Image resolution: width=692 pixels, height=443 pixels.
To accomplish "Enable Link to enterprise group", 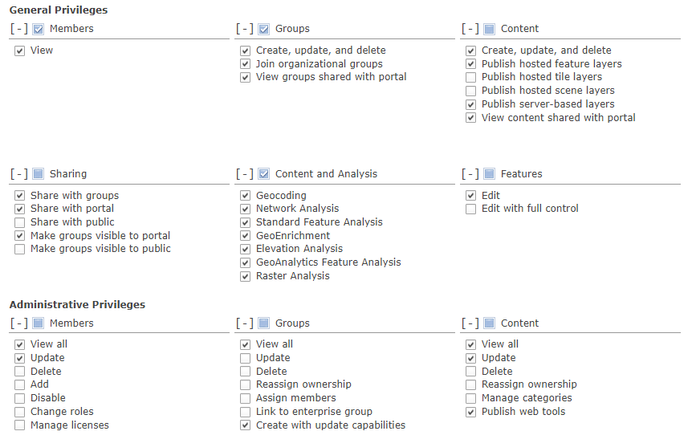I will point(246,412).
